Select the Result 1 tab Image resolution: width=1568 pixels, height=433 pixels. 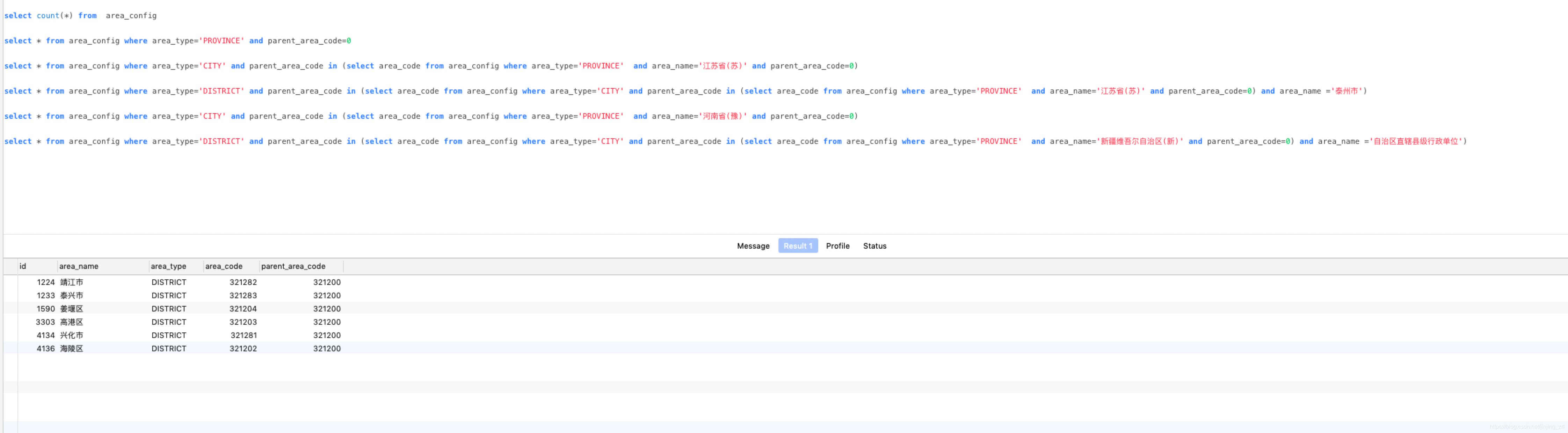click(x=797, y=246)
